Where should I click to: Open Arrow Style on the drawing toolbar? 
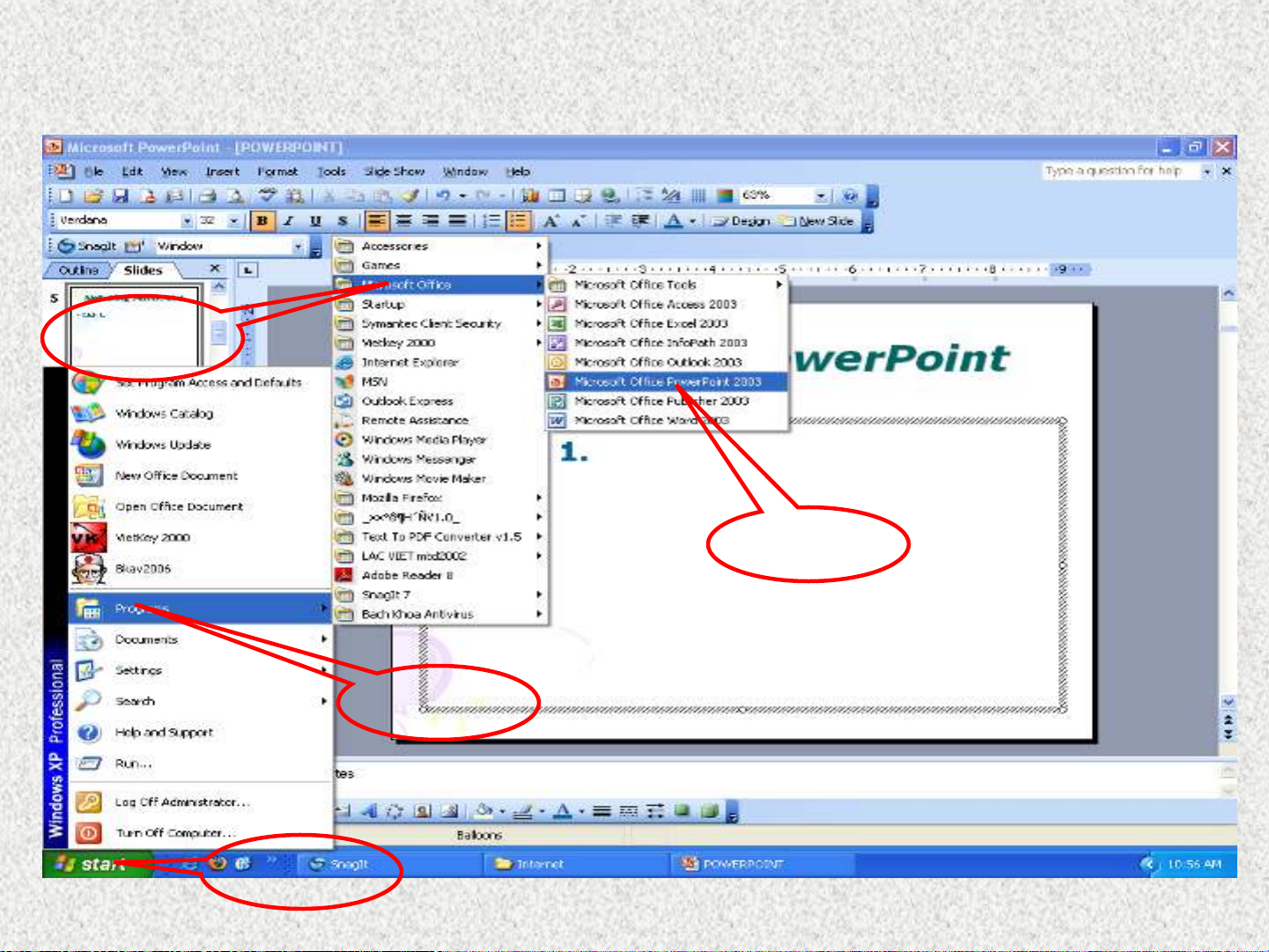[x=655, y=811]
